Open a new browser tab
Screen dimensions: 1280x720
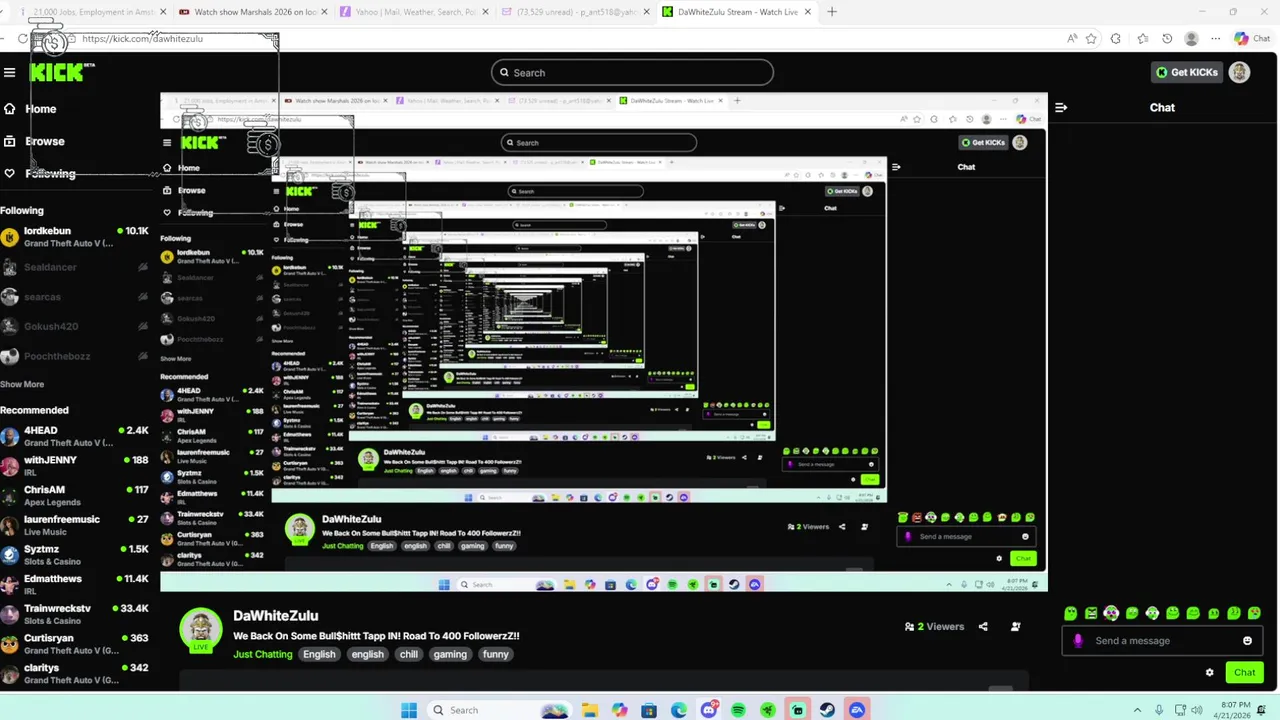[832, 12]
